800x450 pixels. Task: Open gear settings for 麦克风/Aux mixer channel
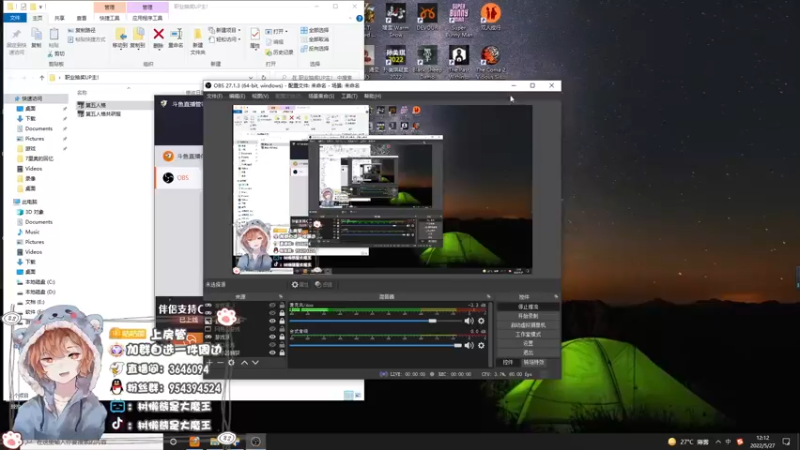[481, 321]
